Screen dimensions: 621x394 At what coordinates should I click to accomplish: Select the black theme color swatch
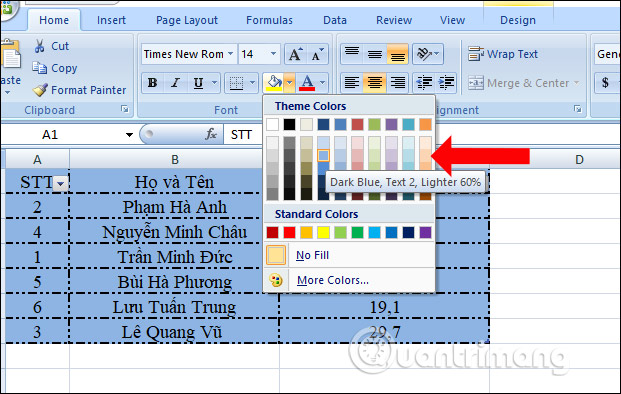tap(289, 124)
